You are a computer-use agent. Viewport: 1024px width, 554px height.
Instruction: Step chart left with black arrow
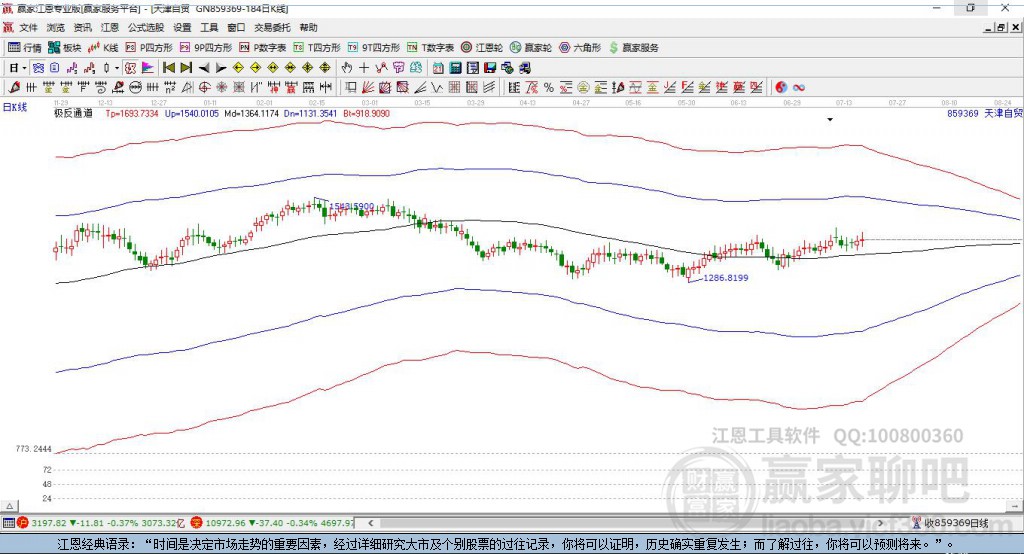pos(204,68)
